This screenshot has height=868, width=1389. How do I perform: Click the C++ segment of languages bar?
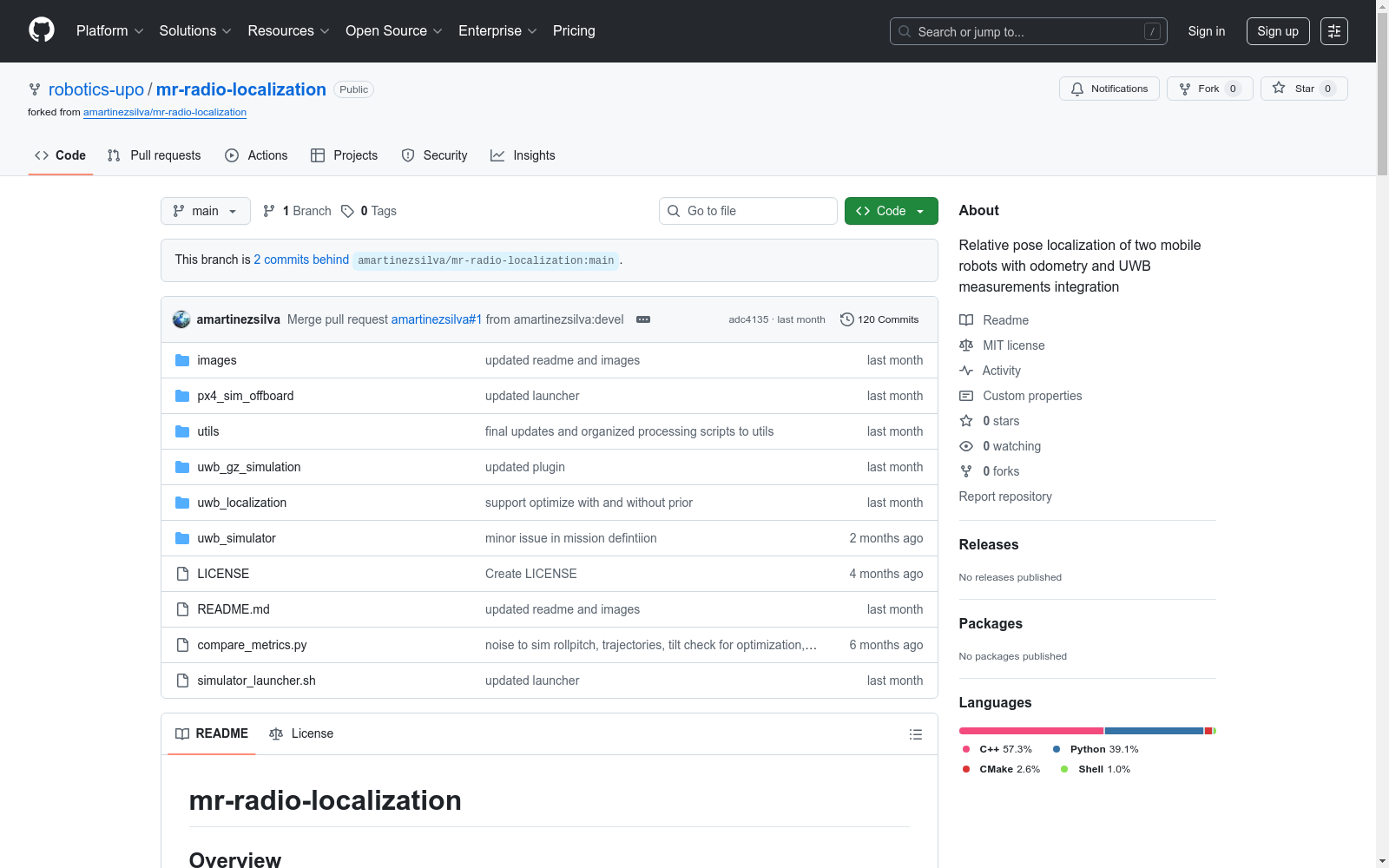1031,731
